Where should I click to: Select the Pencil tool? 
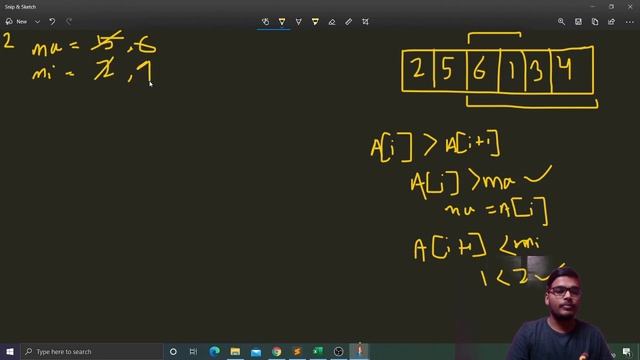pyautogui.click(x=298, y=22)
